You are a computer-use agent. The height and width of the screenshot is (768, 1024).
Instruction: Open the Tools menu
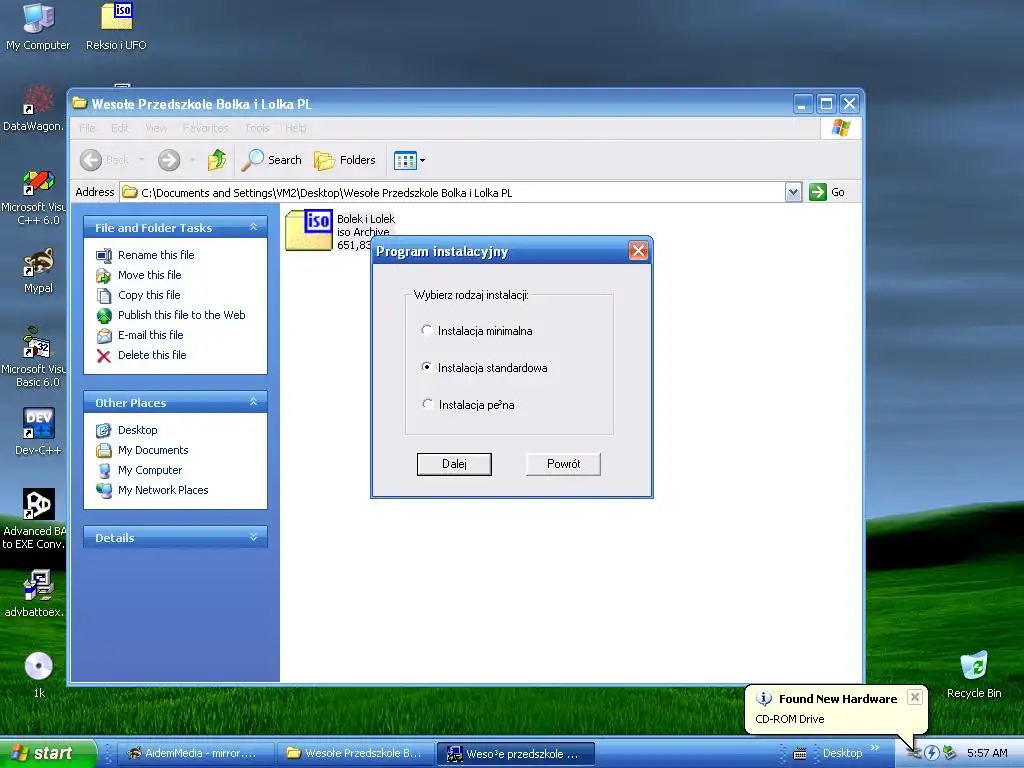click(257, 128)
